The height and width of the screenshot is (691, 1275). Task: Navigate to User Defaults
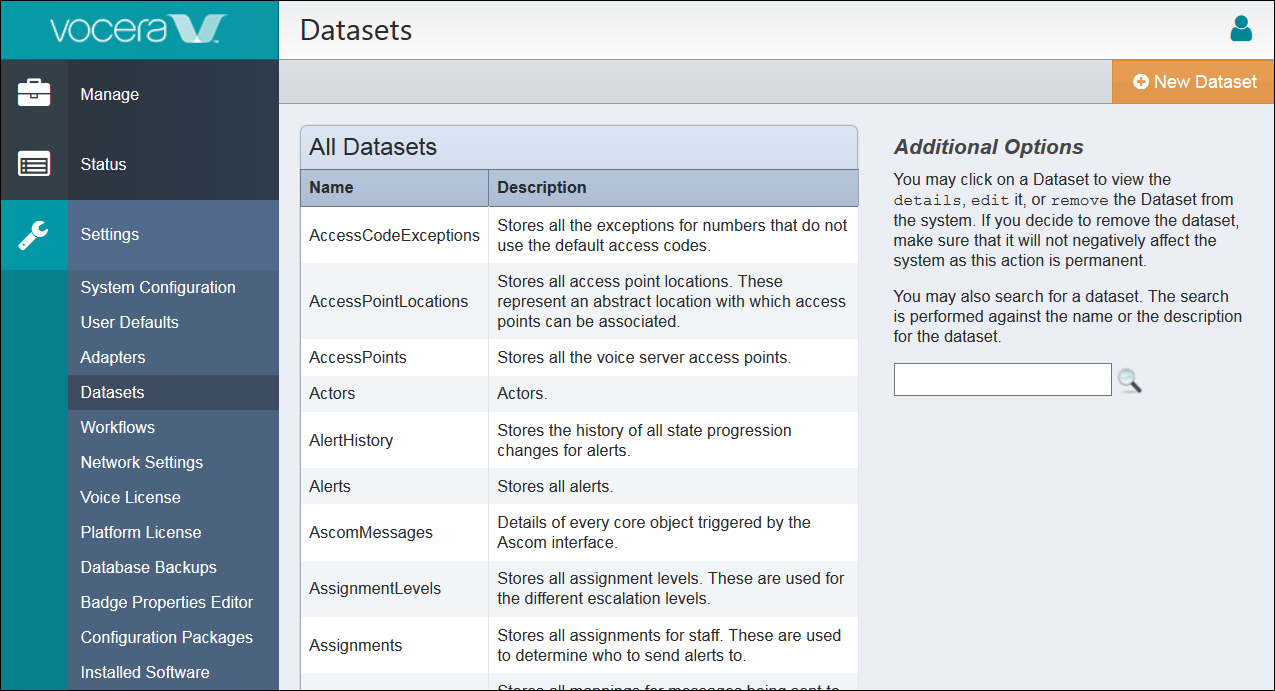point(129,322)
